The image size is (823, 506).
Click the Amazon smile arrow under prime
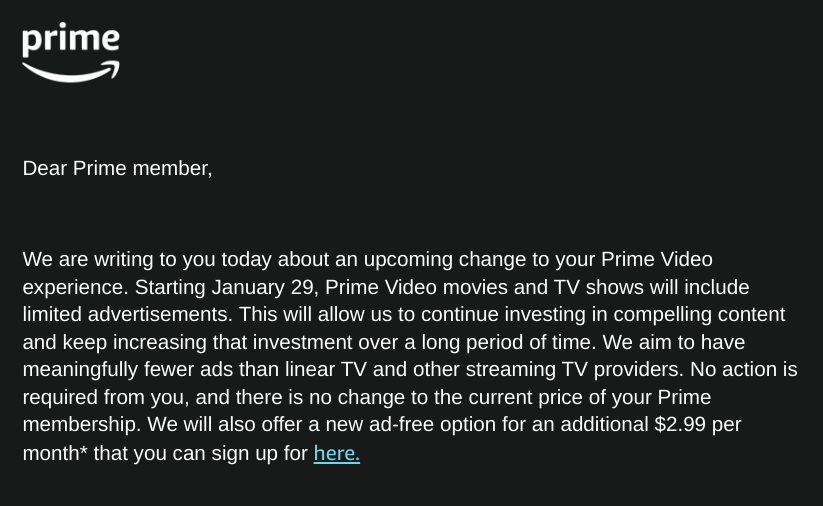71,72
